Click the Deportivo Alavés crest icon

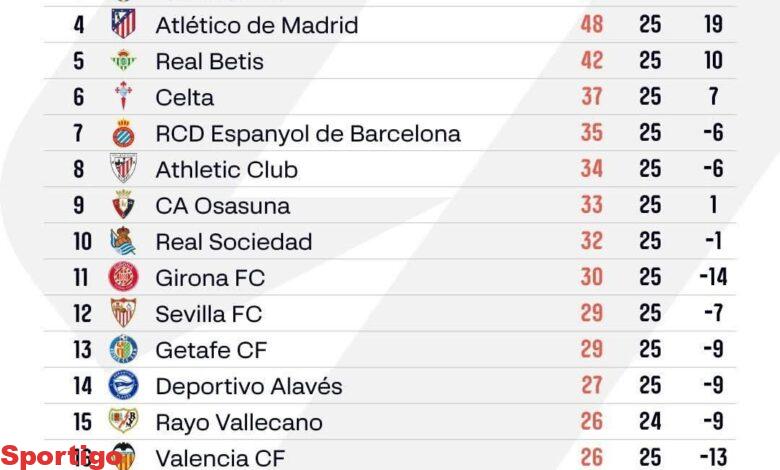click(123, 386)
